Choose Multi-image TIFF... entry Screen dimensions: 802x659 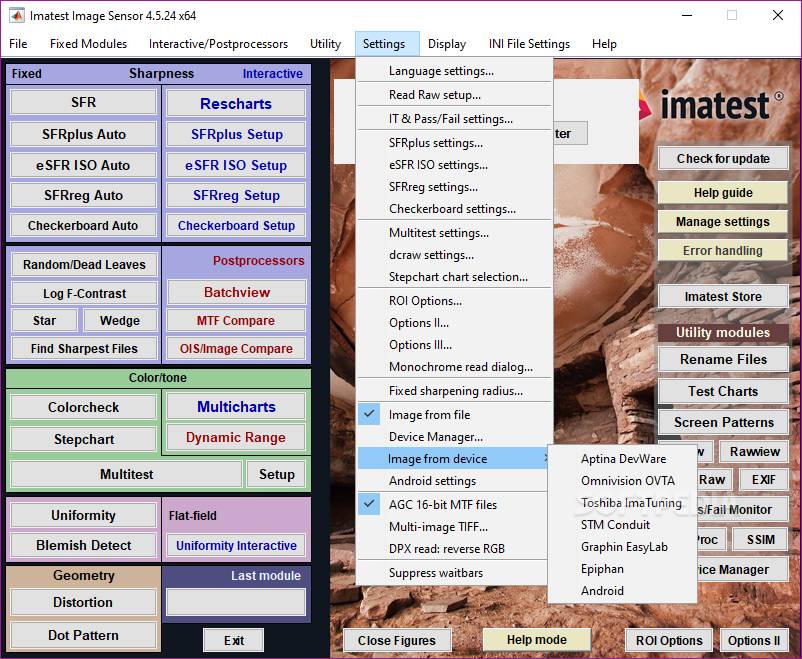tap(454, 526)
